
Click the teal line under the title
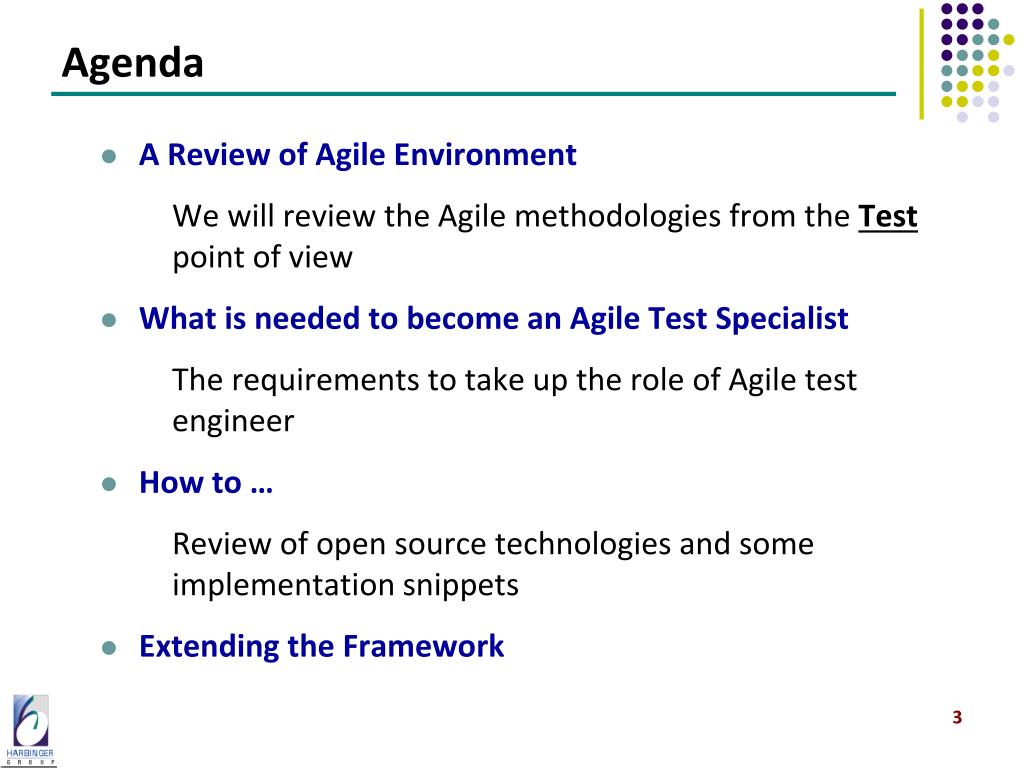click(473, 94)
